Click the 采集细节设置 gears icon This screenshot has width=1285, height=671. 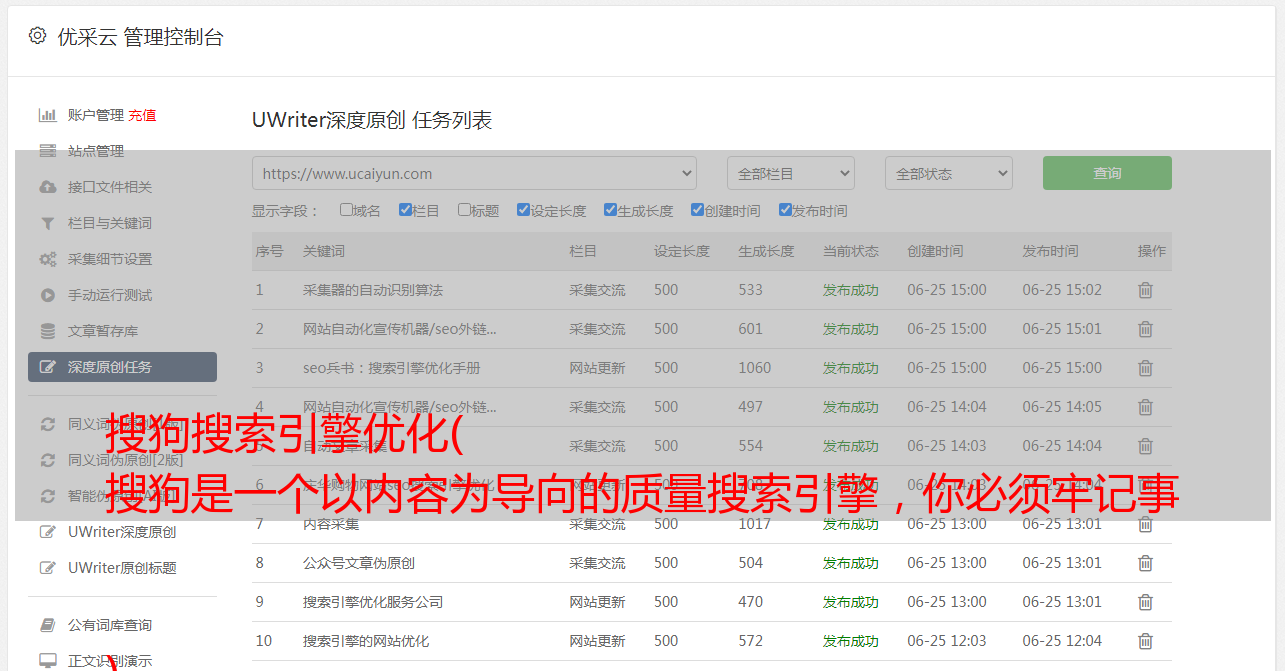pyautogui.click(x=47, y=259)
